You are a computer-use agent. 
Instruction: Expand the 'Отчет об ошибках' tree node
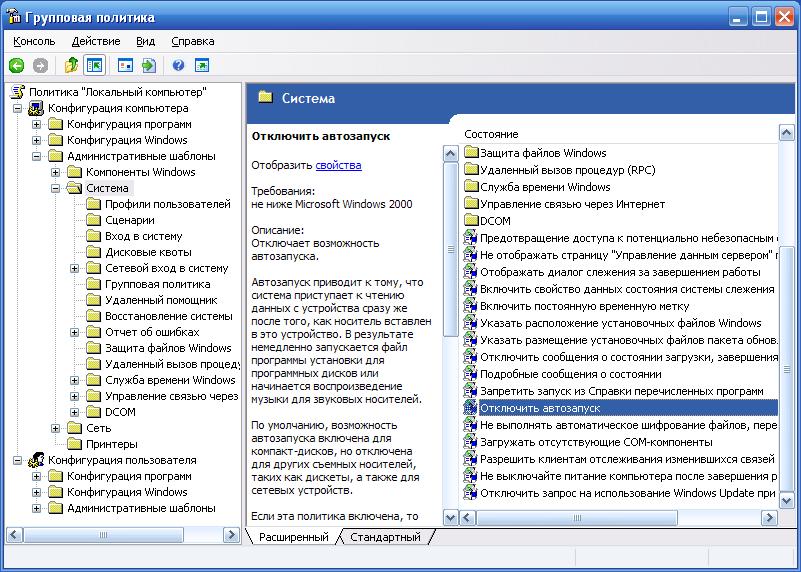[75, 332]
